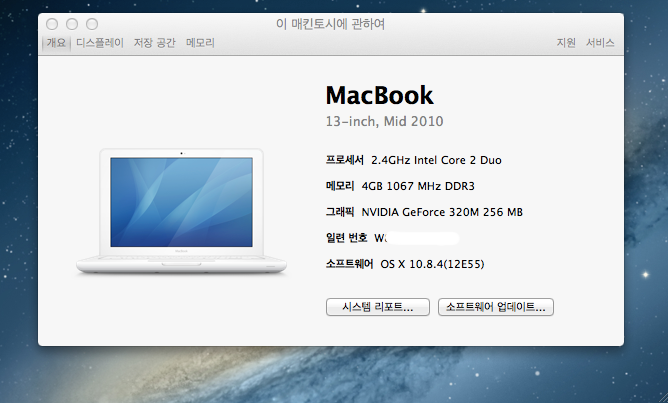Click the green zoom window button

coord(91,23)
